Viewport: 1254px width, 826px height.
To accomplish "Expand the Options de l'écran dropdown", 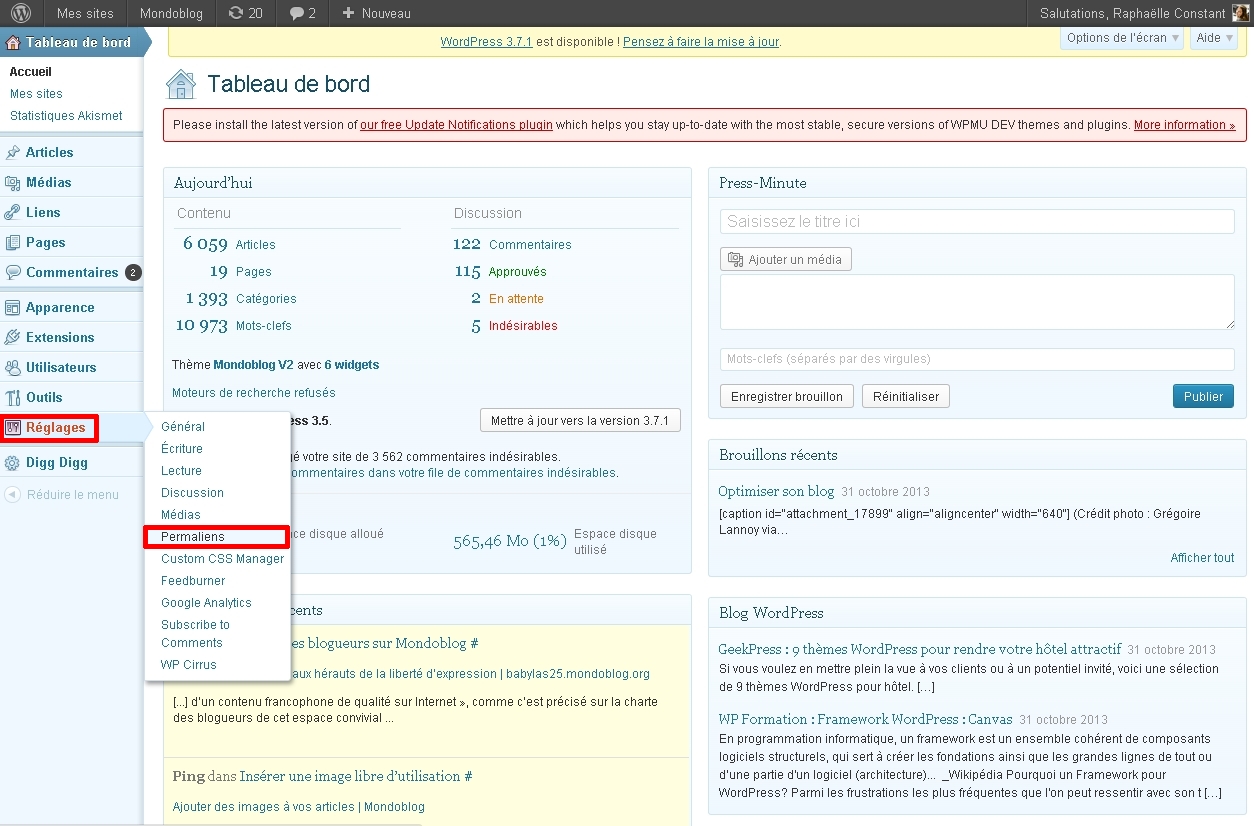I will (x=1120, y=38).
